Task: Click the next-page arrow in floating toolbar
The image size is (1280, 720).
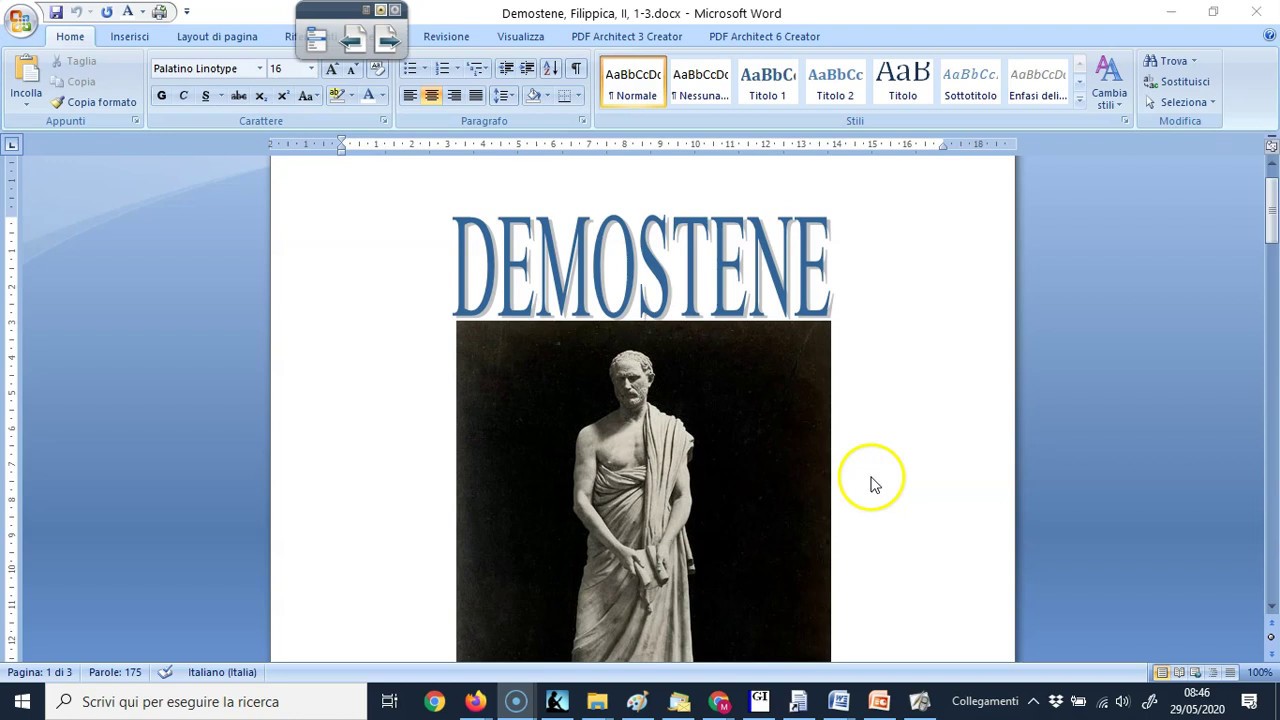Action: pyautogui.click(x=387, y=40)
